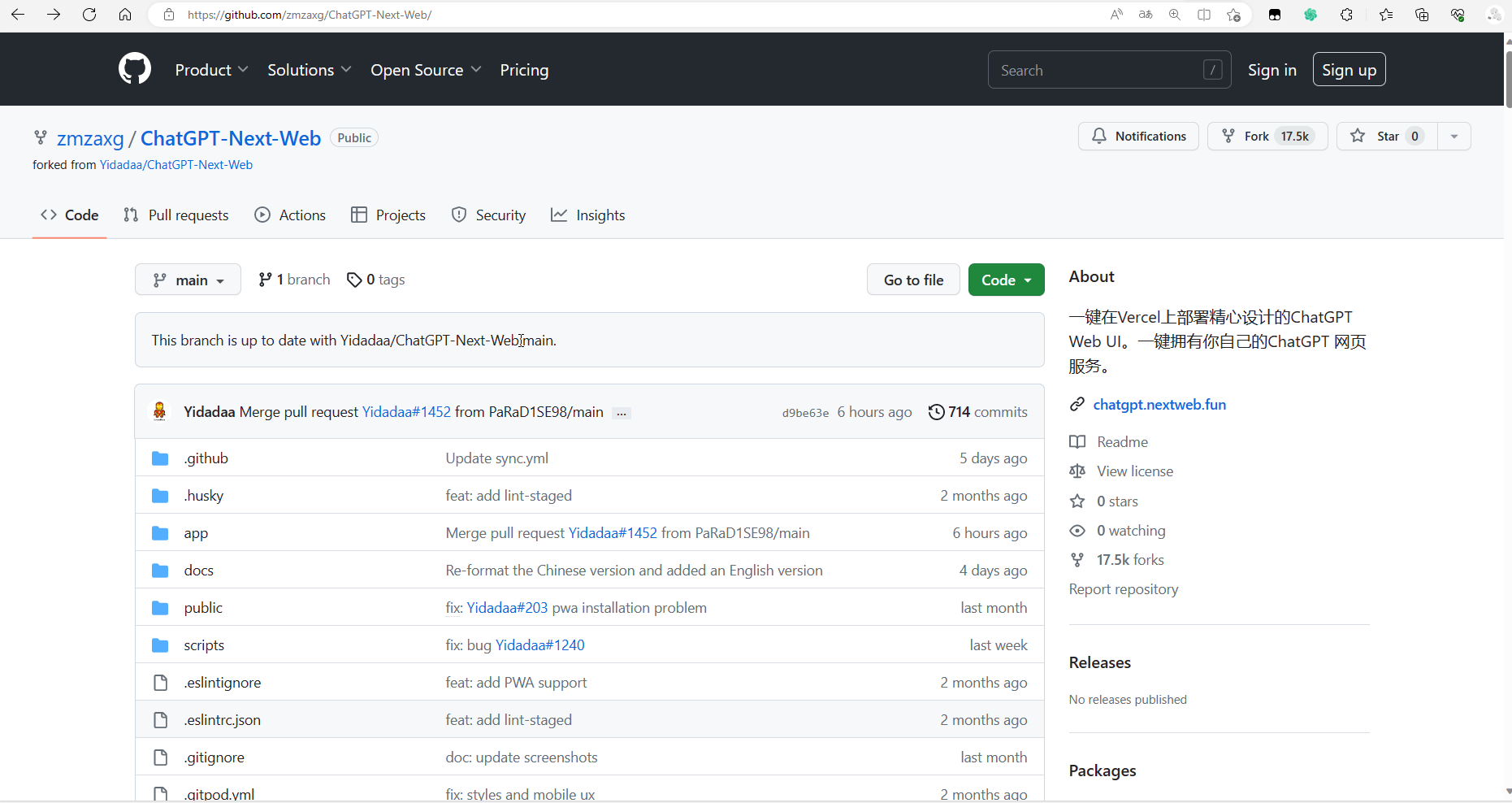Click the GitHub logo icon
Image resolution: width=1512 pixels, height=803 pixels.
tap(135, 69)
